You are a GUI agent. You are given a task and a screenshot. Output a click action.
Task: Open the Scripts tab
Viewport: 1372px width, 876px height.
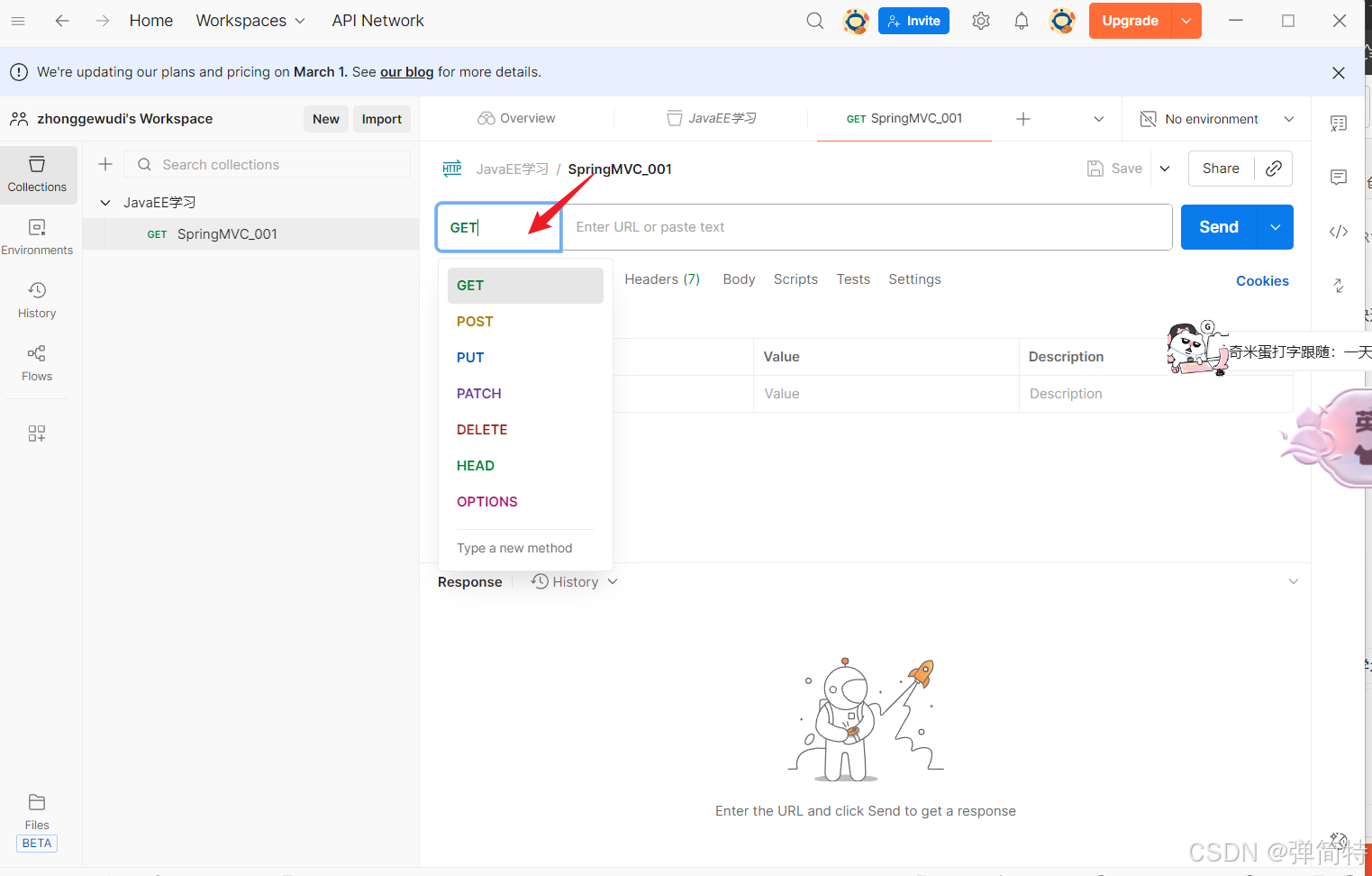[795, 279]
